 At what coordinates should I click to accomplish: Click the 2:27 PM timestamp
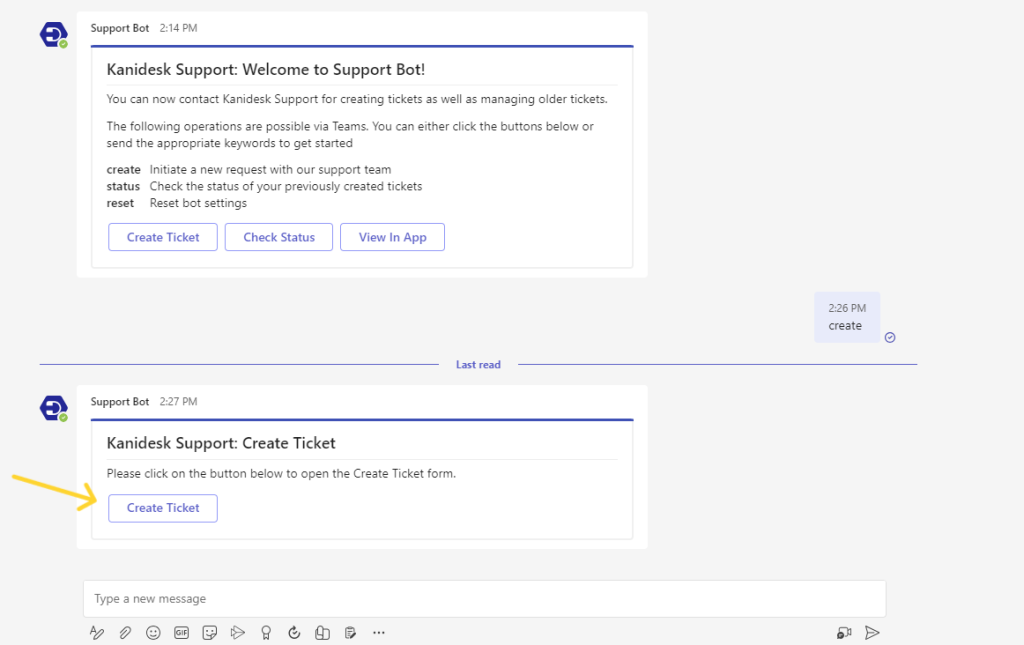pyautogui.click(x=178, y=401)
